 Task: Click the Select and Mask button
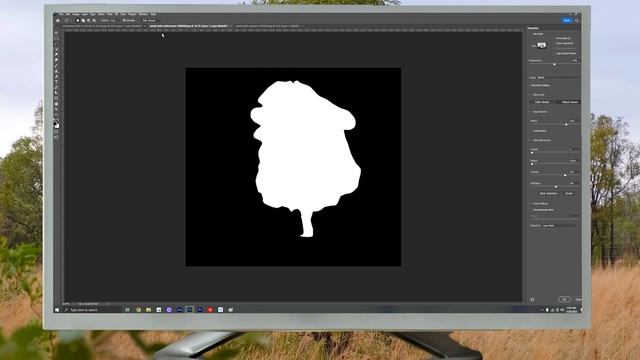pos(149,20)
